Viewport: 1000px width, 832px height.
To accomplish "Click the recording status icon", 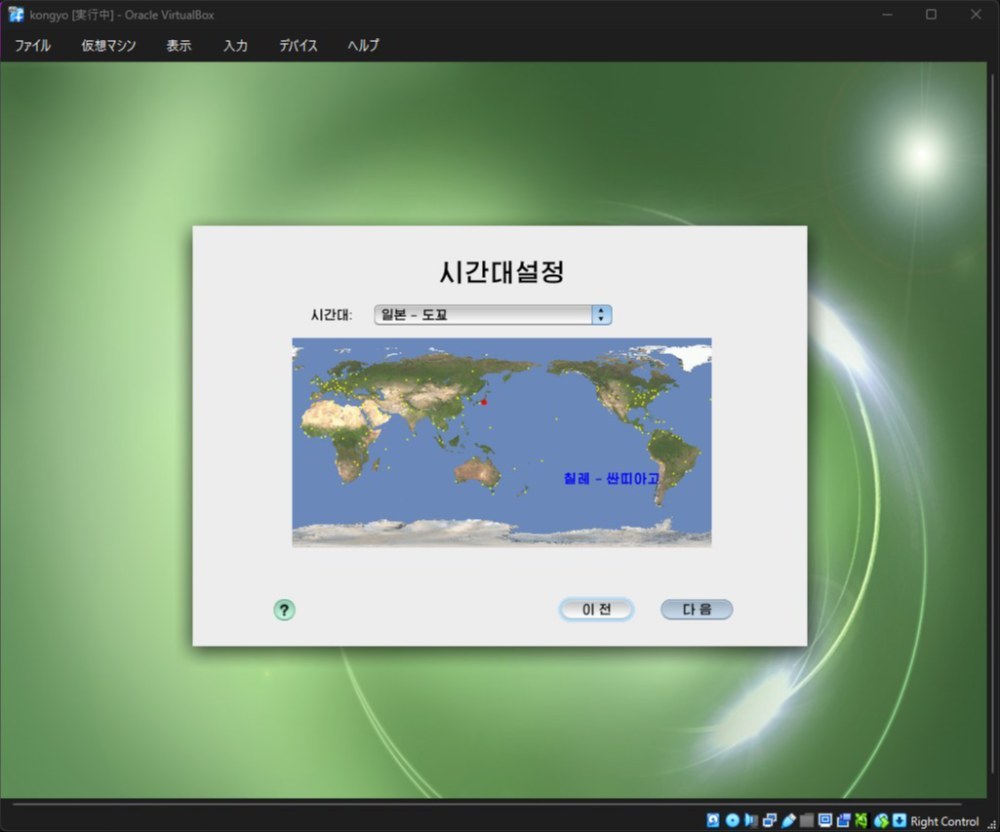I will tap(844, 821).
